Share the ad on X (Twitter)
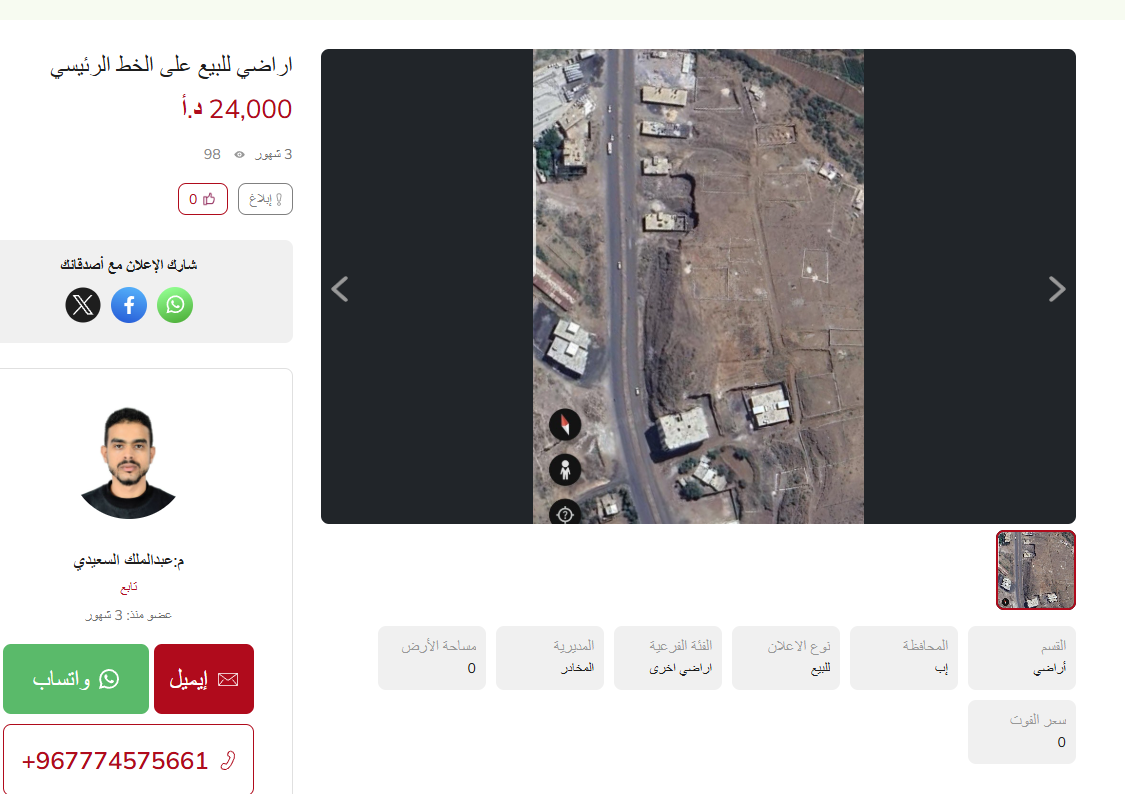This screenshot has height=794, width=1125. click(x=83, y=305)
